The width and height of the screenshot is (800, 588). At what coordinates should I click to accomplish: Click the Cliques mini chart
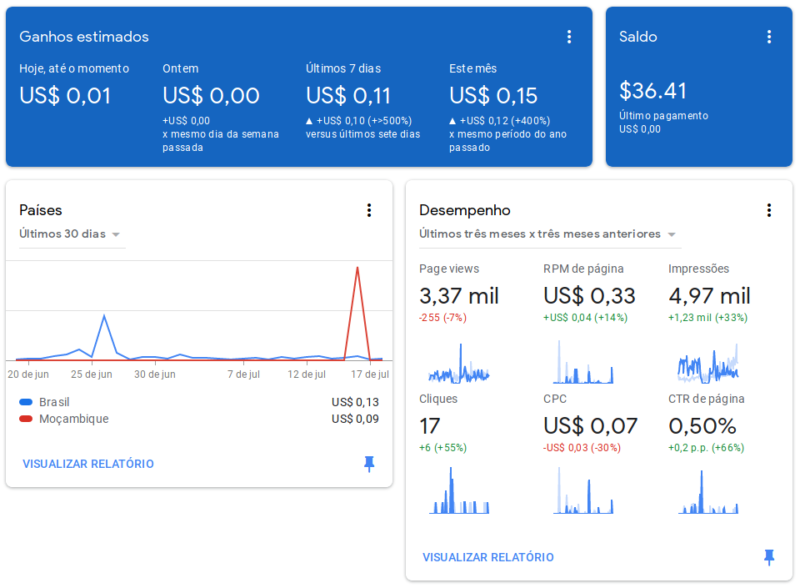coord(459,492)
